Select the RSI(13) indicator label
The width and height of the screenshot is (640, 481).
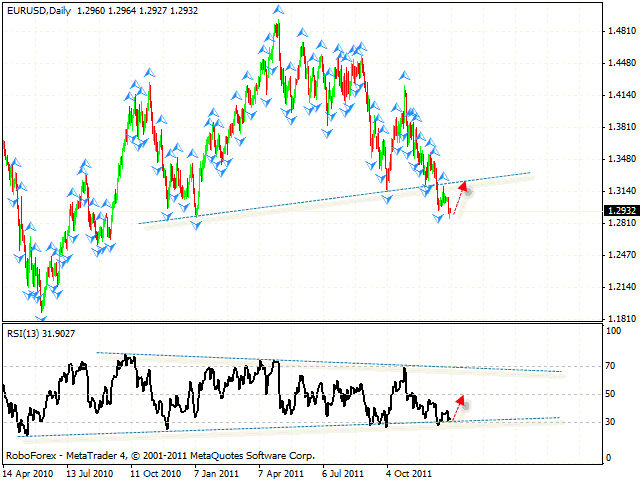(42, 333)
